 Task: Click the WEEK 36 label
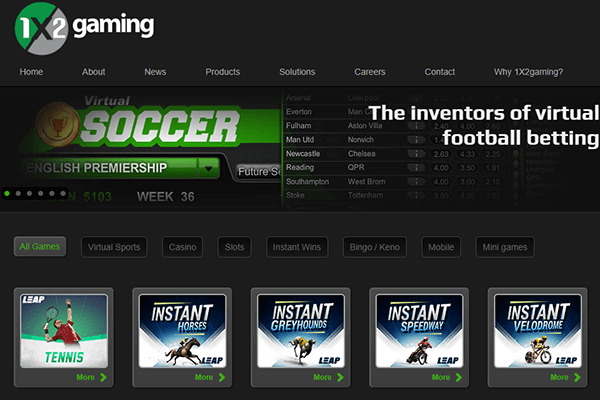166,197
